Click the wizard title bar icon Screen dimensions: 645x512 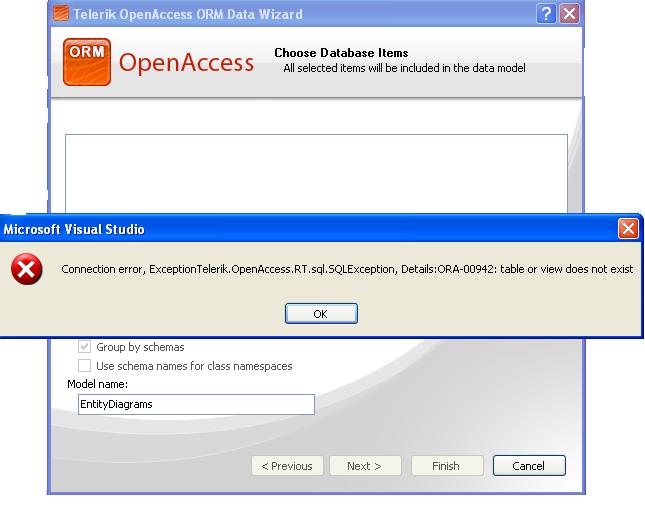61,13
